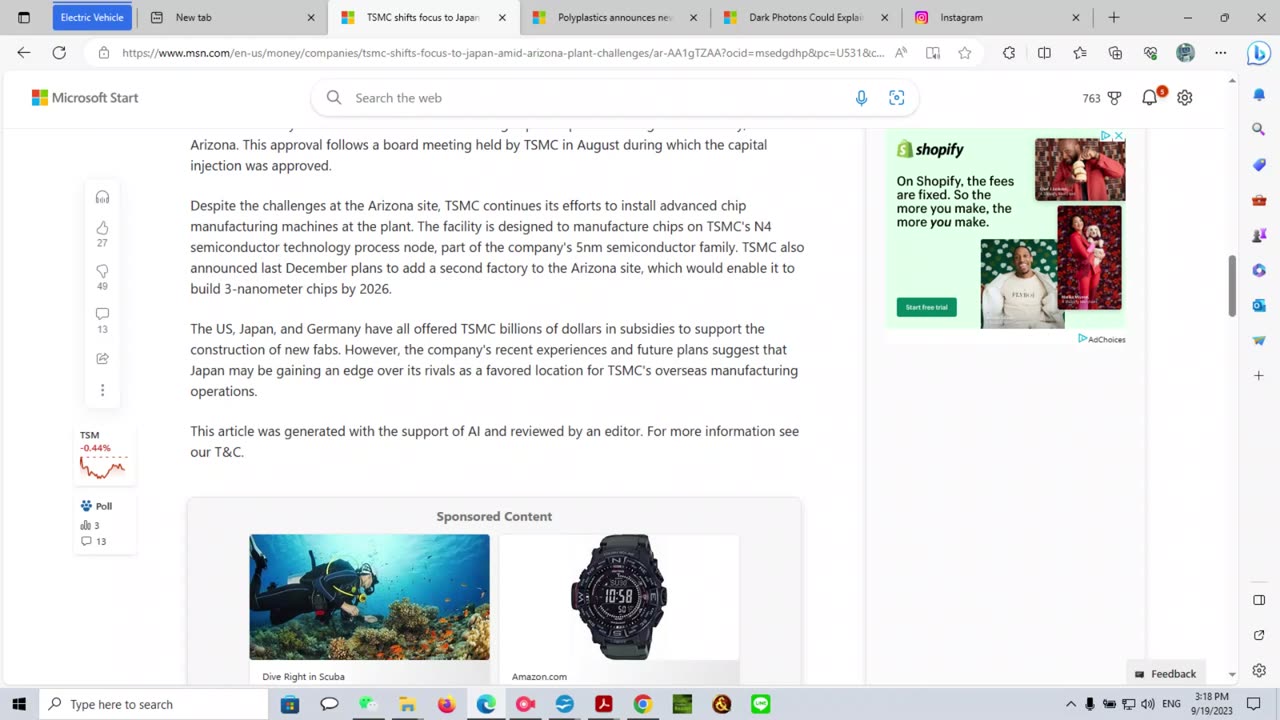Image resolution: width=1280 pixels, height=720 pixels.
Task: Listen to article headphones icon
Action: pos(102,197)
